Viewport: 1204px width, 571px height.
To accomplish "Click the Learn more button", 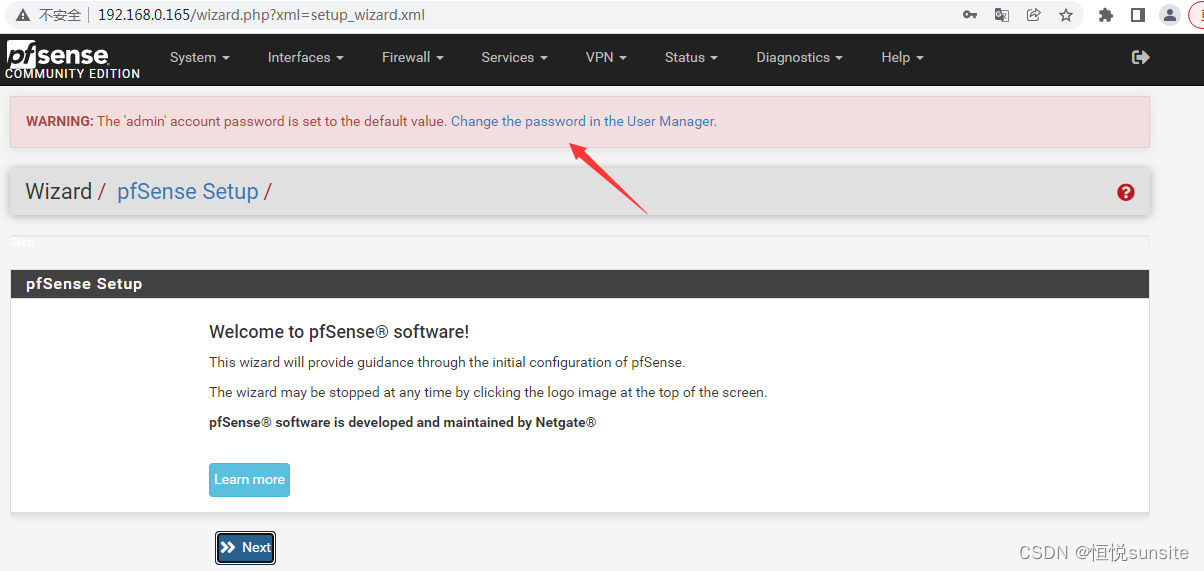I will click(249, 480).
